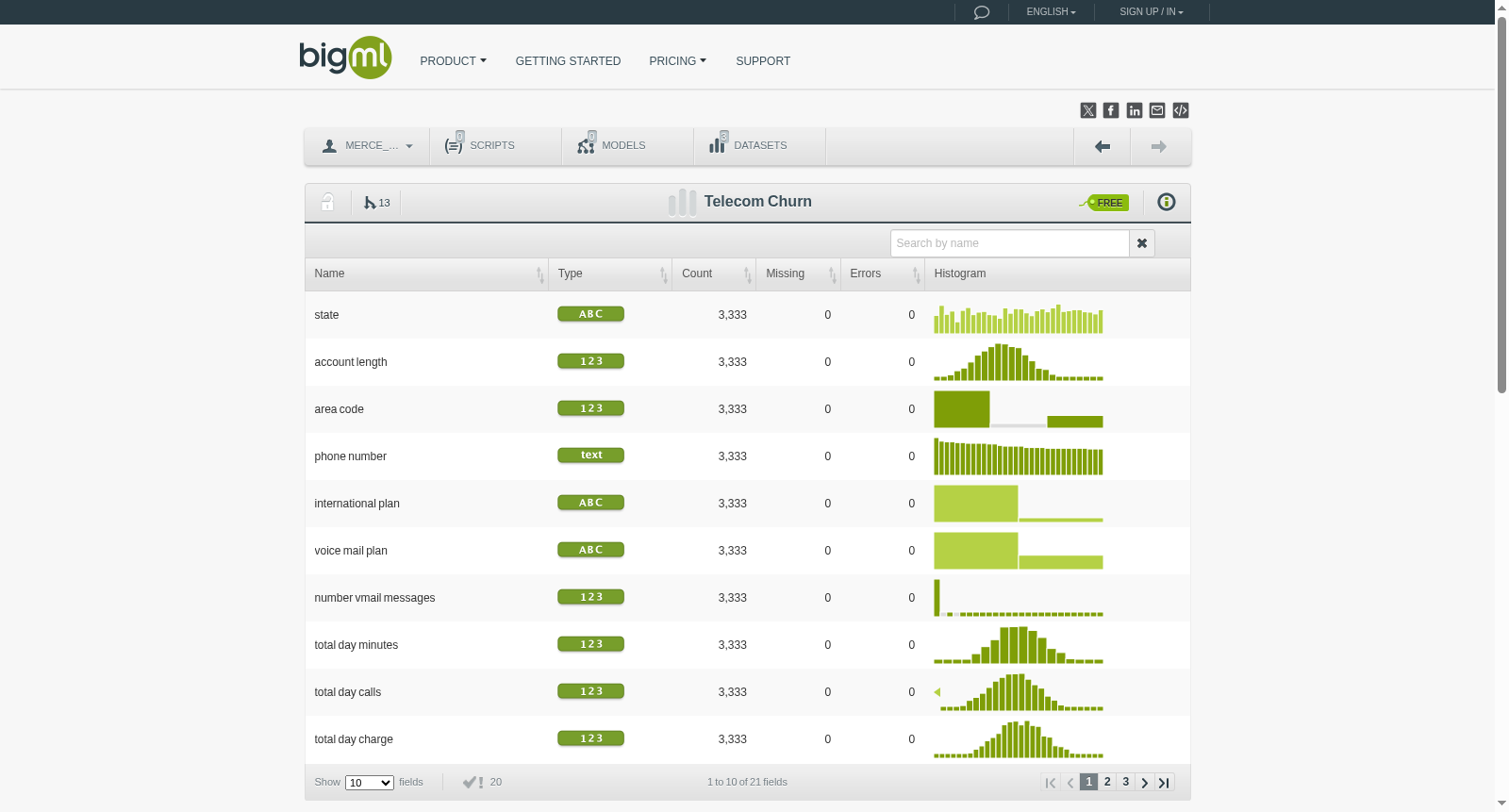1509x812 pixels.
Task: Click the ABC type badge for voice mail plan
Action: point(590,550)
